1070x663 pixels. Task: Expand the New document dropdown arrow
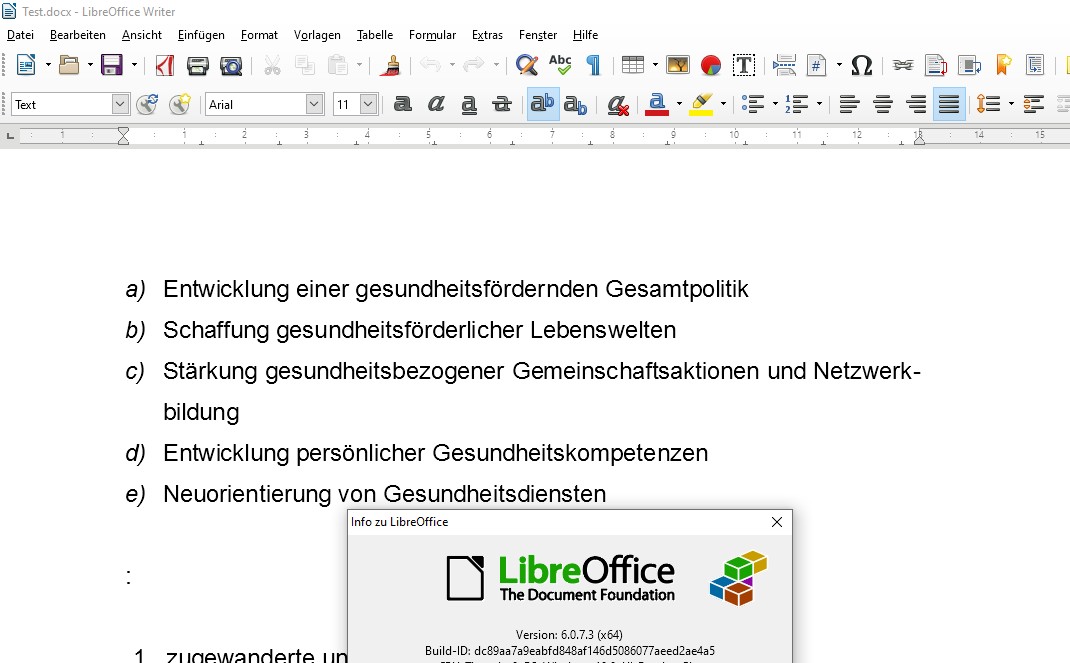click(48, 65)
